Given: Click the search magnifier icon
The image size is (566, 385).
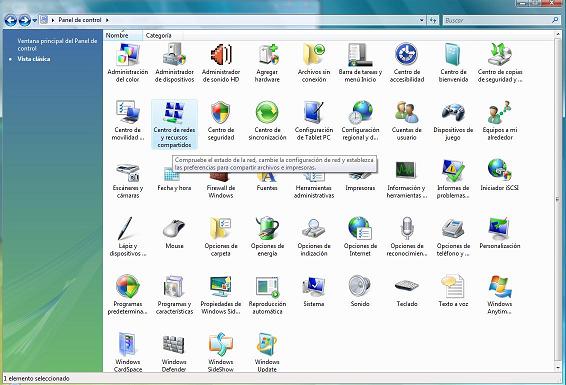Looking at the screenshot, I should (x=555, y=20).
